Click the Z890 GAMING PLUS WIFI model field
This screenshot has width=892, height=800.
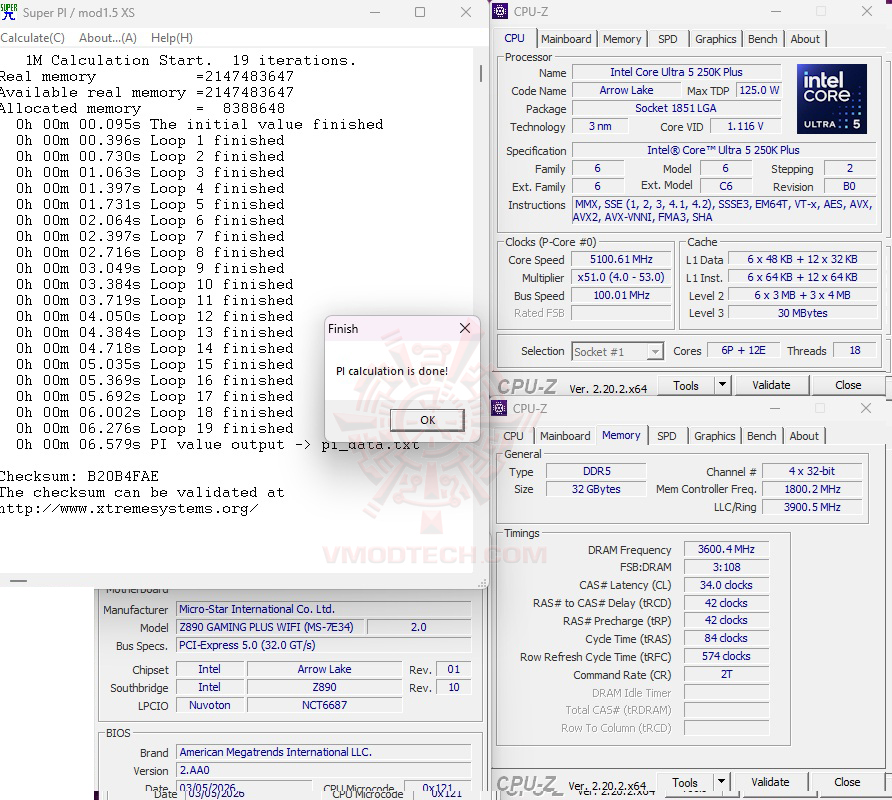click(269, 627)
